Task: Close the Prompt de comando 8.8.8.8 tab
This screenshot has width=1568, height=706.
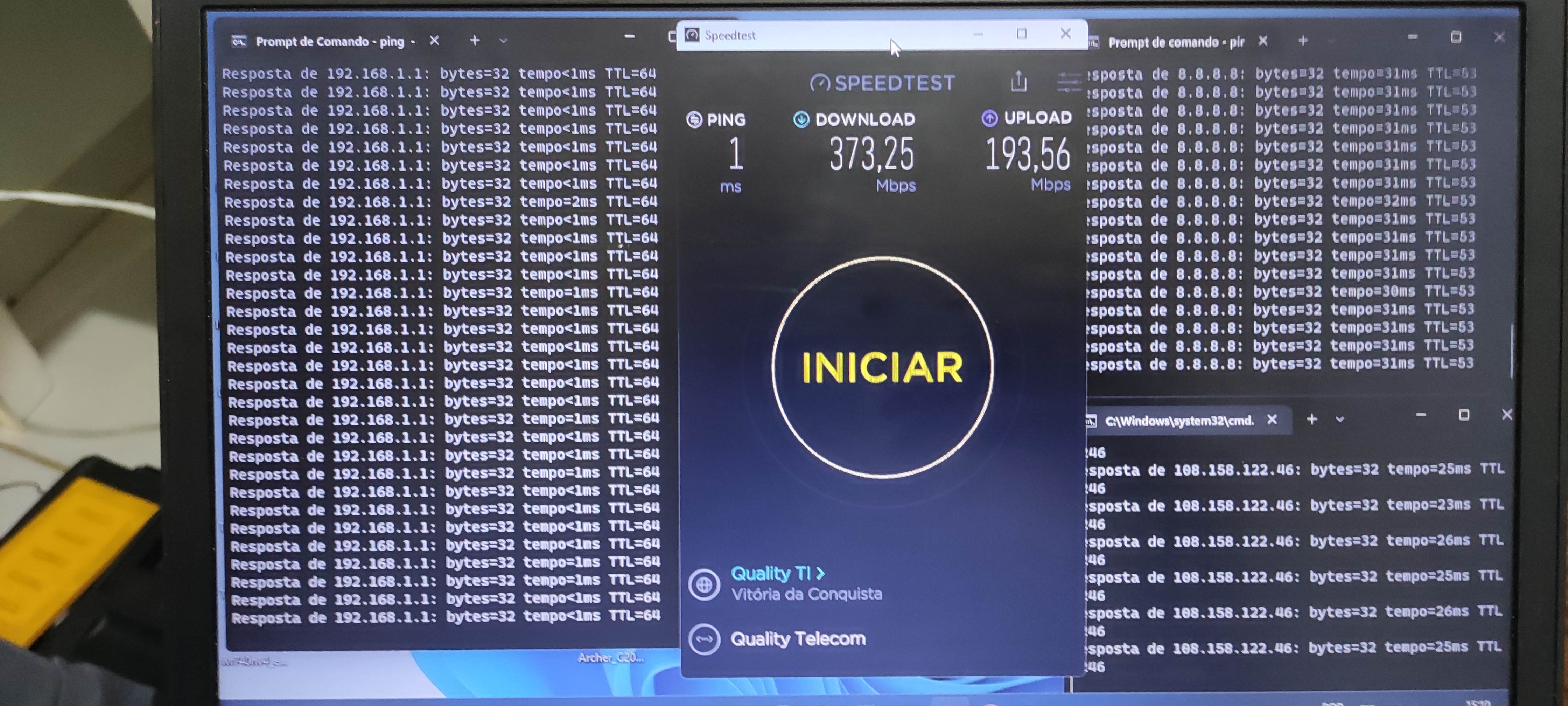Action: coord(1263,41)
